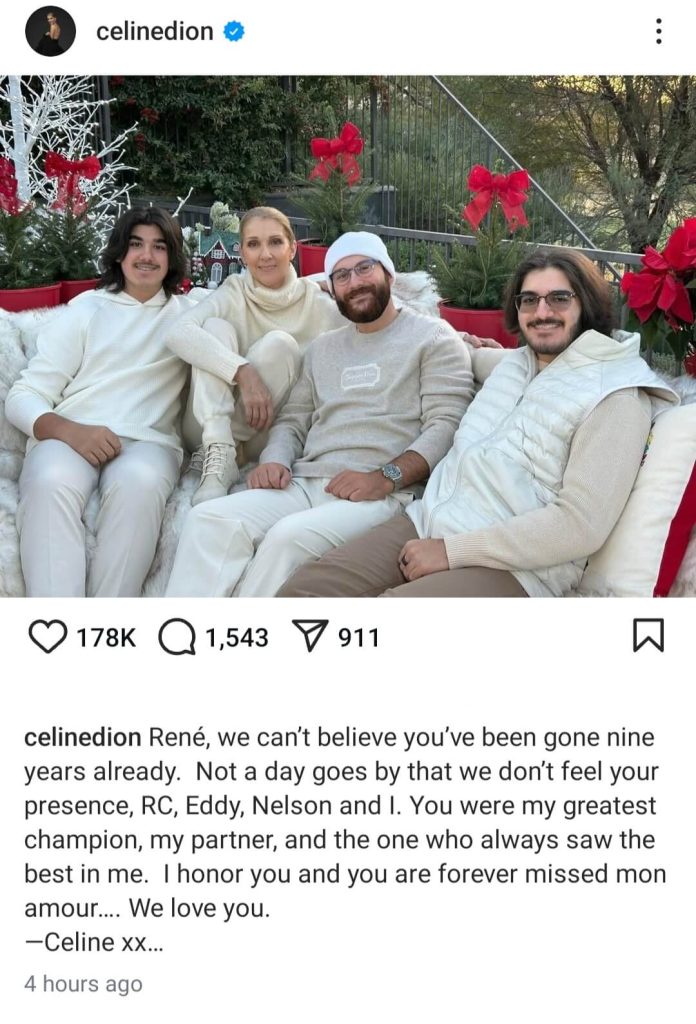696x1024 pixels.
Task: Tap the 911 shares count
Action: 358,637
